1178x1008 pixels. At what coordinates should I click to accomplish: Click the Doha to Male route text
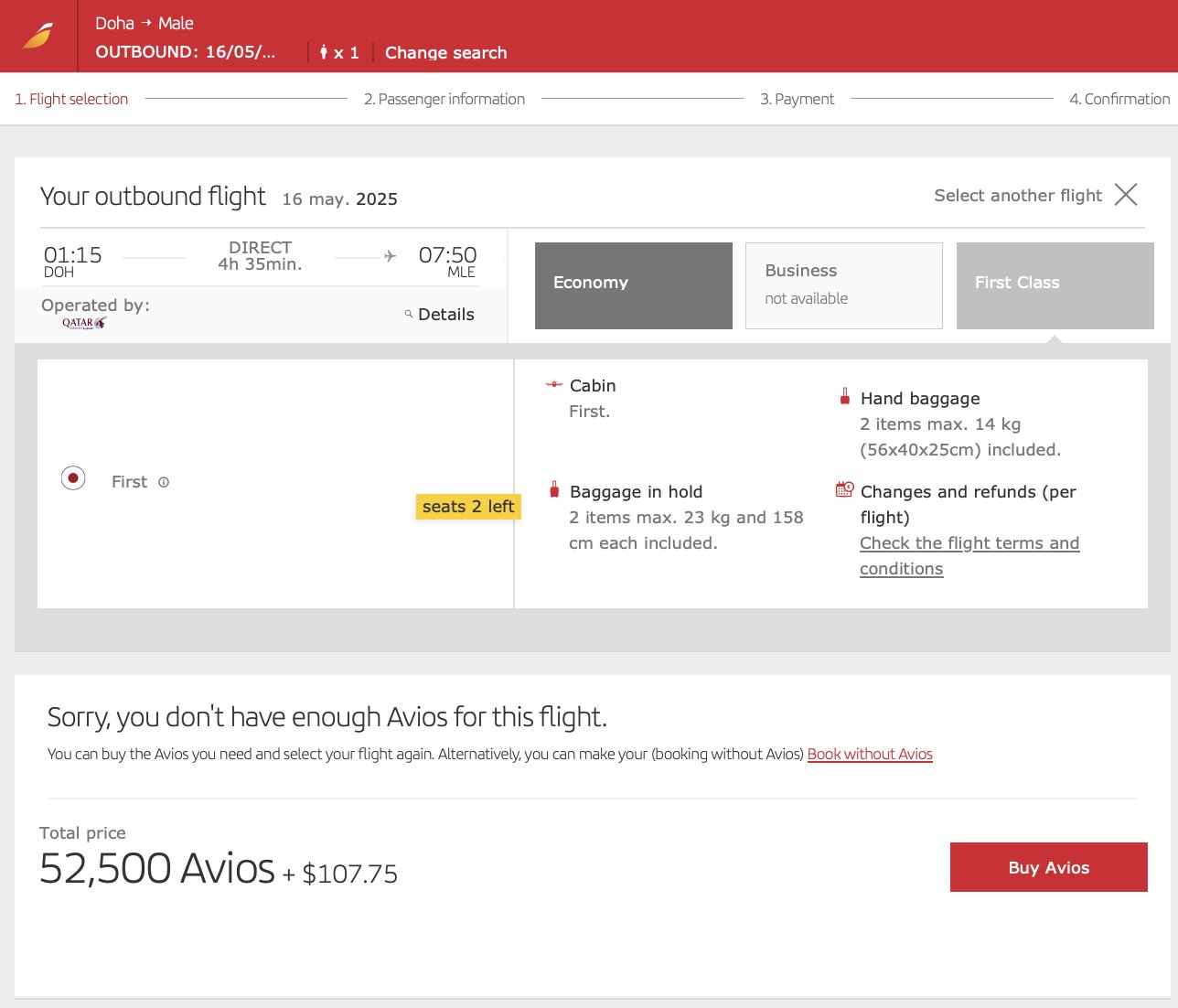point(145,23)
